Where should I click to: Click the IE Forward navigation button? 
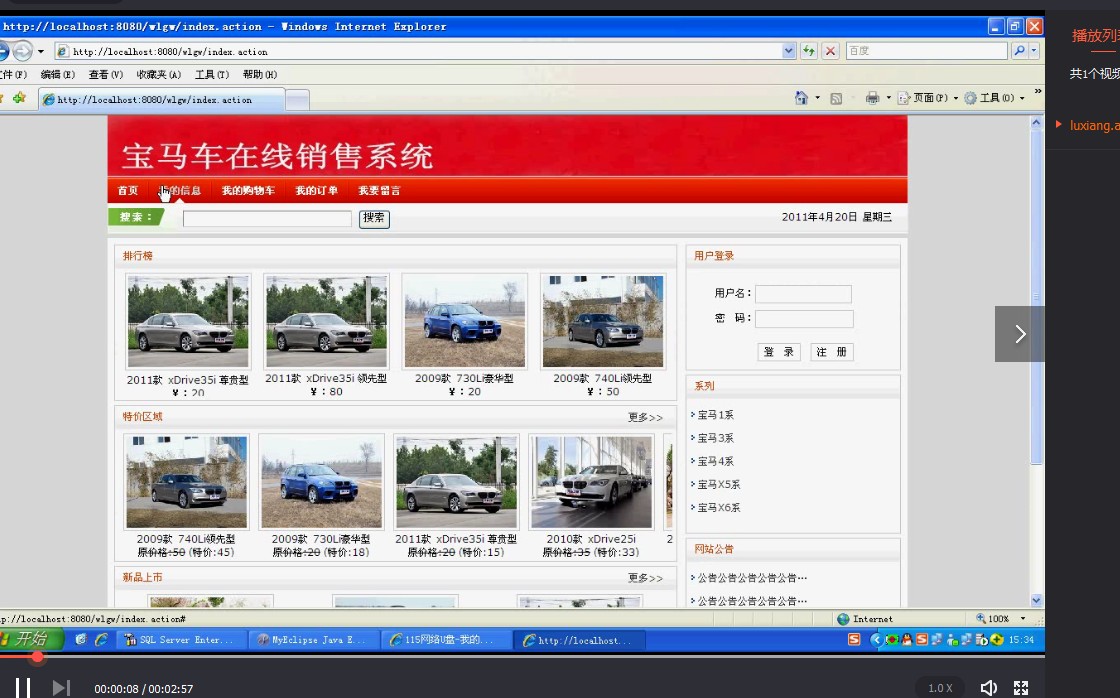23,51
